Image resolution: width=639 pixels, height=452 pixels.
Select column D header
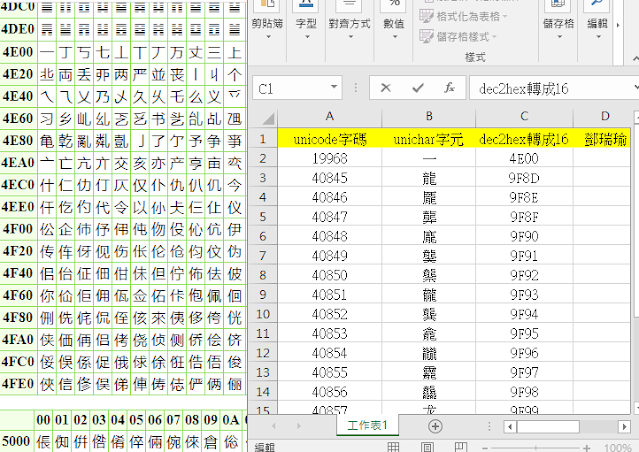click(x=605, y=117)
